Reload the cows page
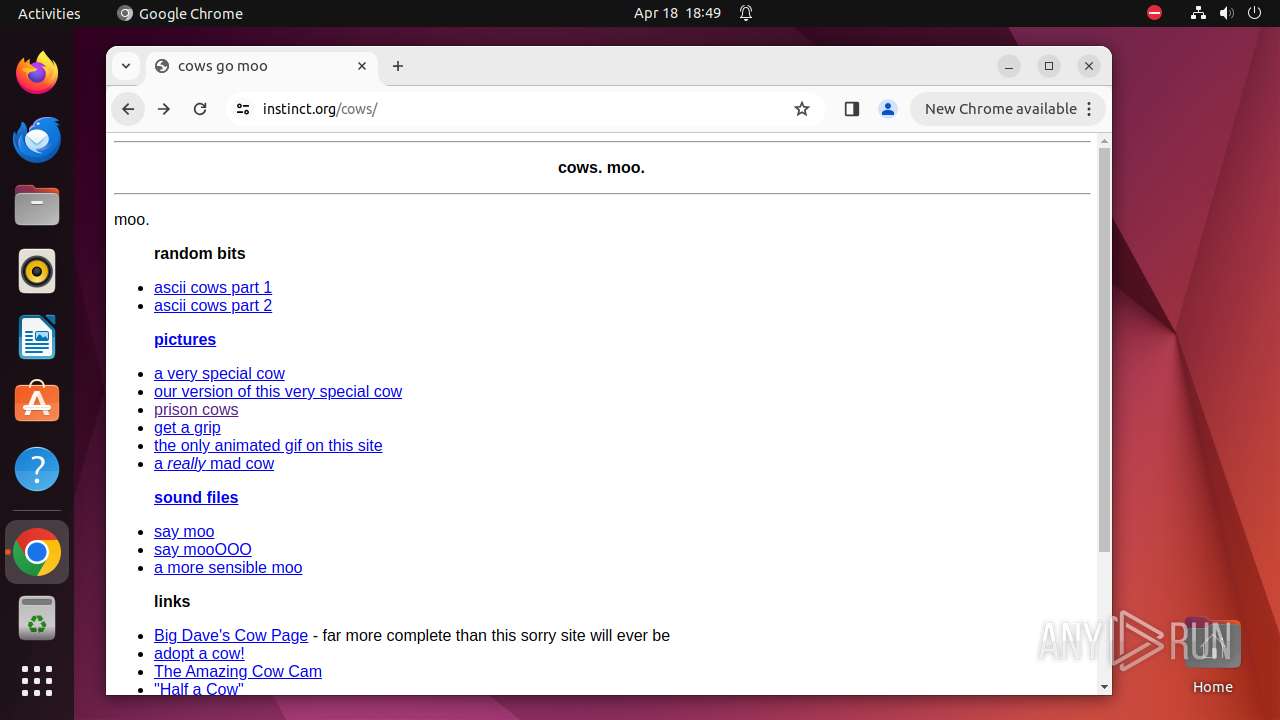This screenshot has height=720, width=1280. [200, 109]
